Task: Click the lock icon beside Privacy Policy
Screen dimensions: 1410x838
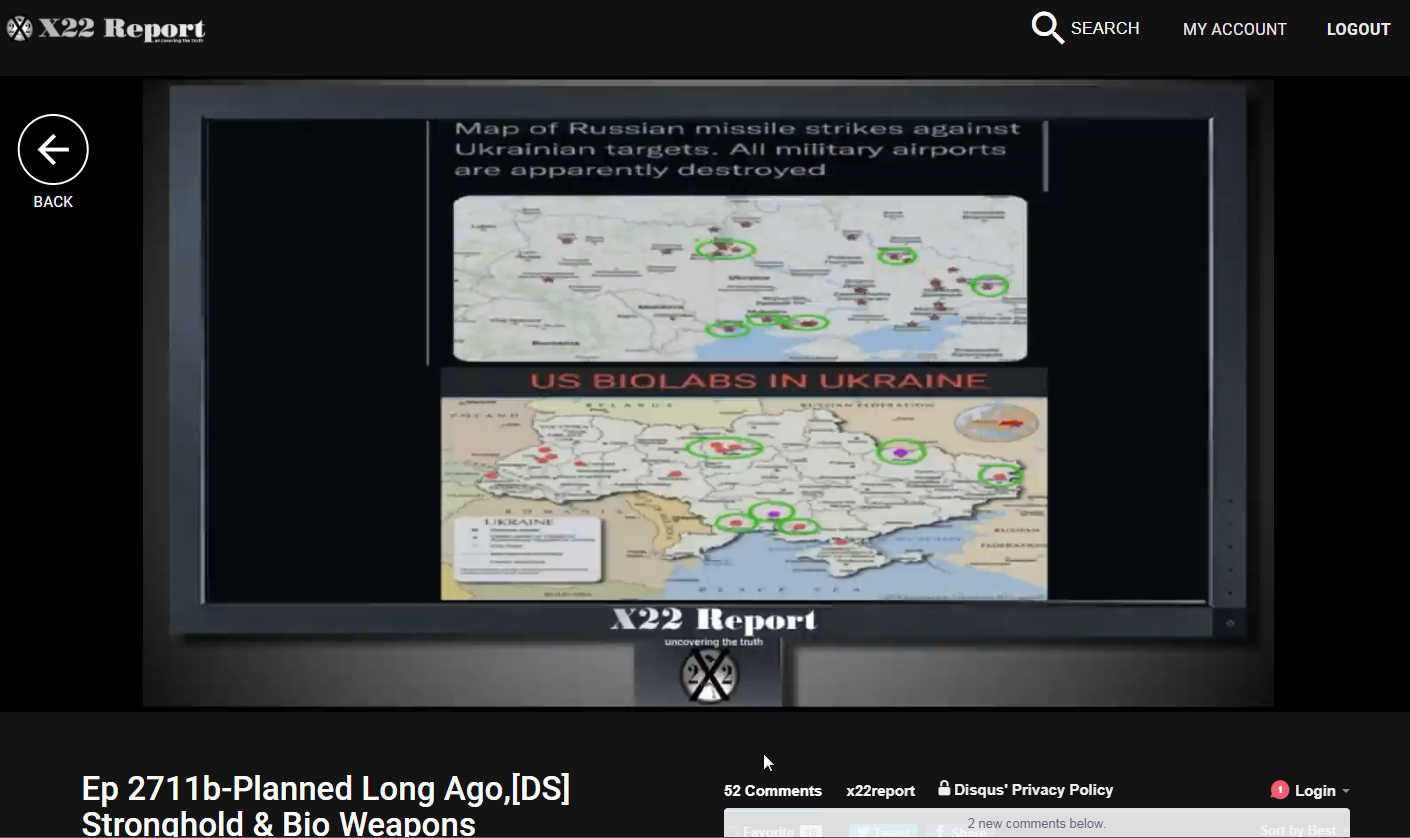Action: coord(943,788)
